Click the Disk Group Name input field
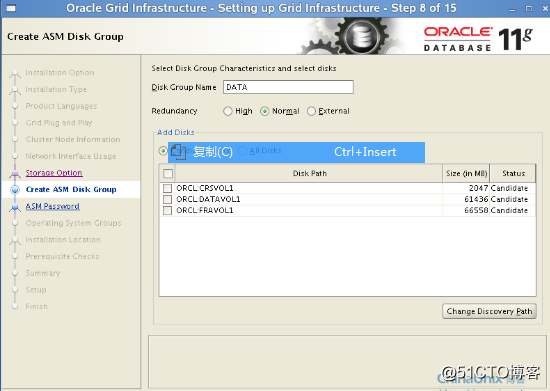The image size is (550, 391). click(x=288, y=87)
